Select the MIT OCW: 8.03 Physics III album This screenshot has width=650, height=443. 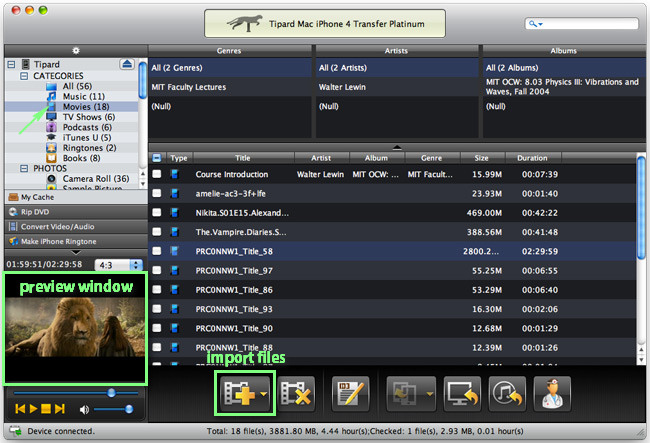pyautogui.click(x=564, y=87)
